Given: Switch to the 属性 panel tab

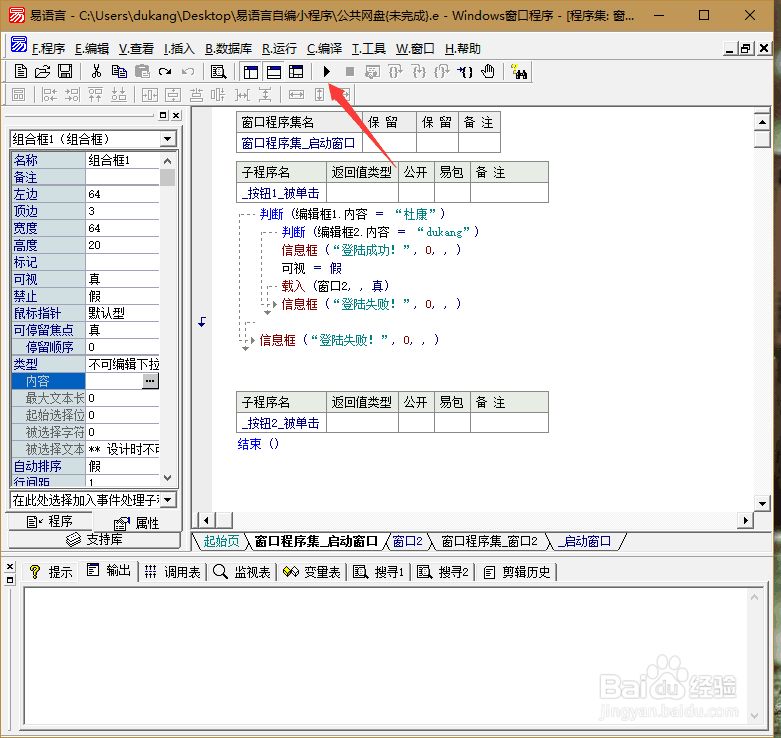Looking at the screenshot, I should click(x=136, y=523).
